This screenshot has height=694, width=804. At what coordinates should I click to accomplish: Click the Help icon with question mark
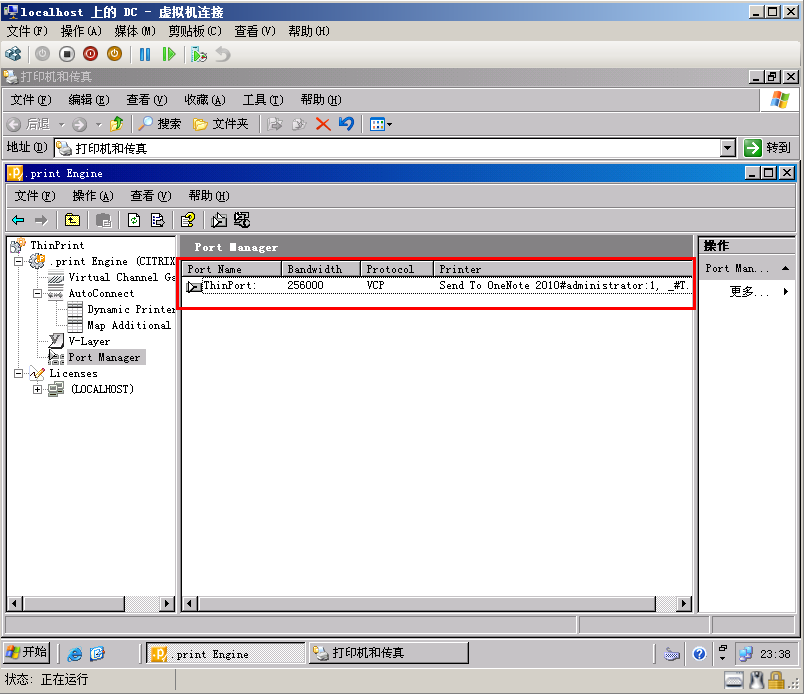(188, 220)
